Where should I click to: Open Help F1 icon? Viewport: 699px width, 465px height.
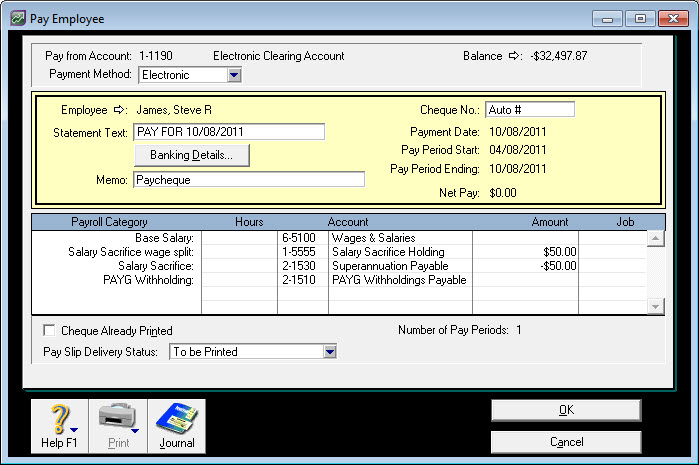(60, 419)
